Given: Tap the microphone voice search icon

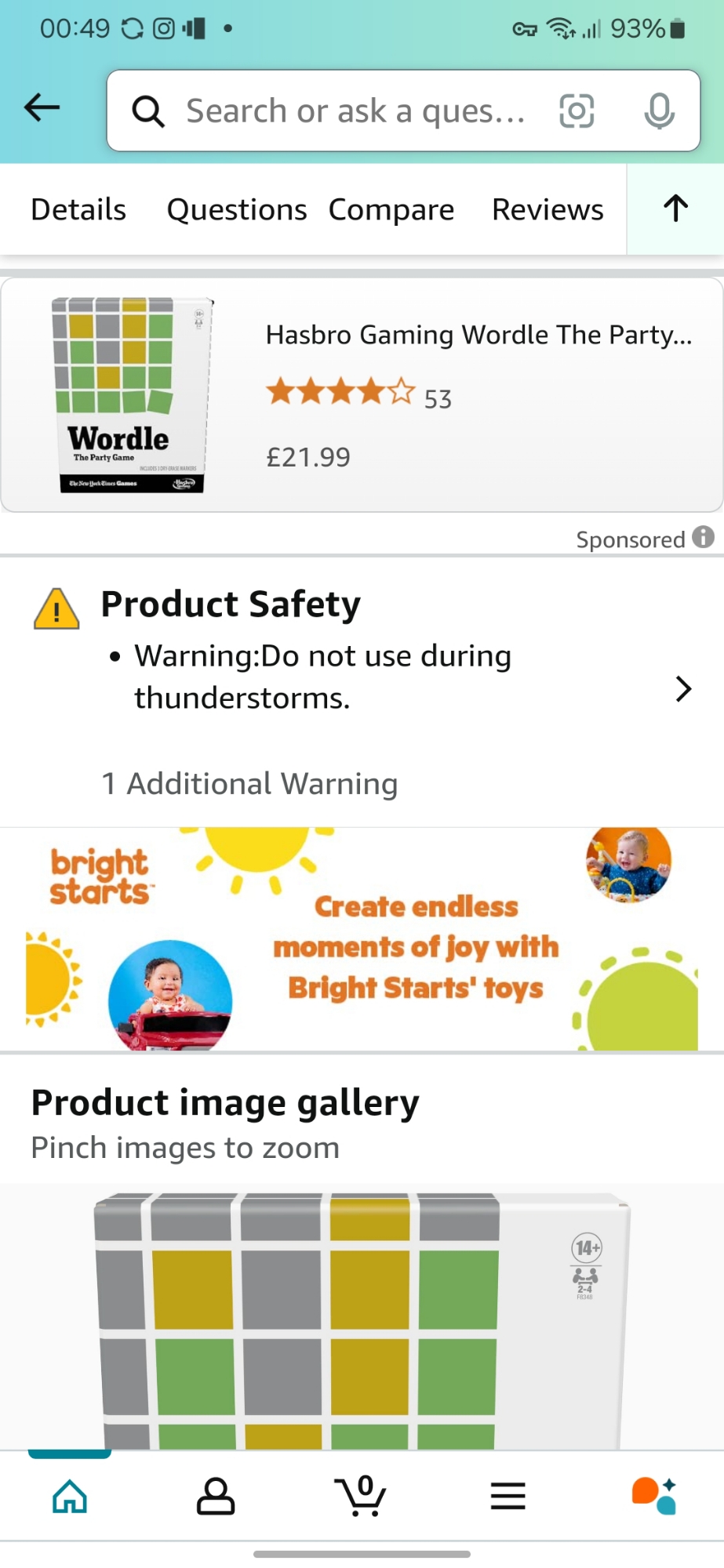Looking at the screenshot, I should click(659, 111).
